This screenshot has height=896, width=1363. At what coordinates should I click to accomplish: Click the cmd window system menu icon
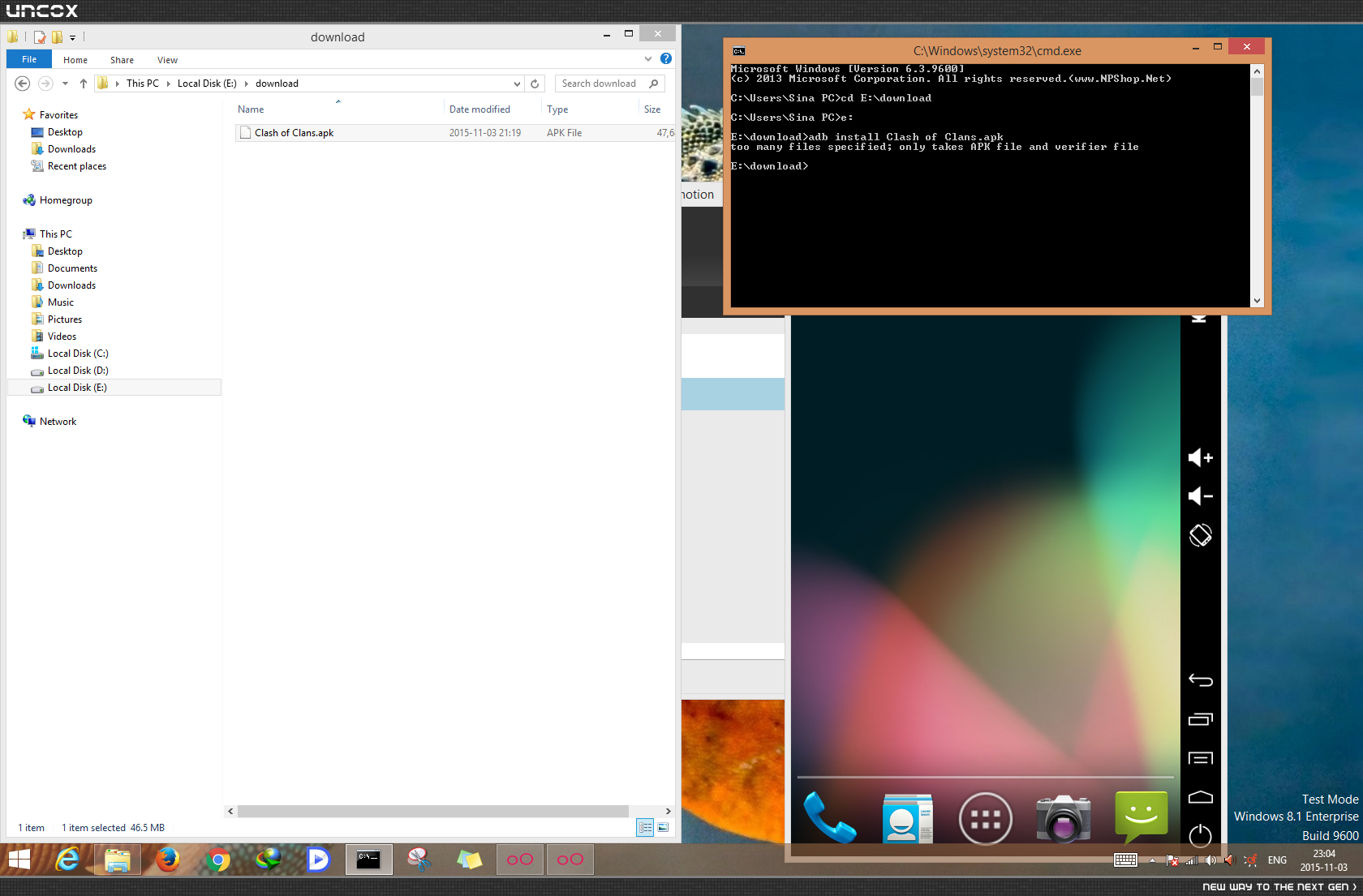pos(739,51)
